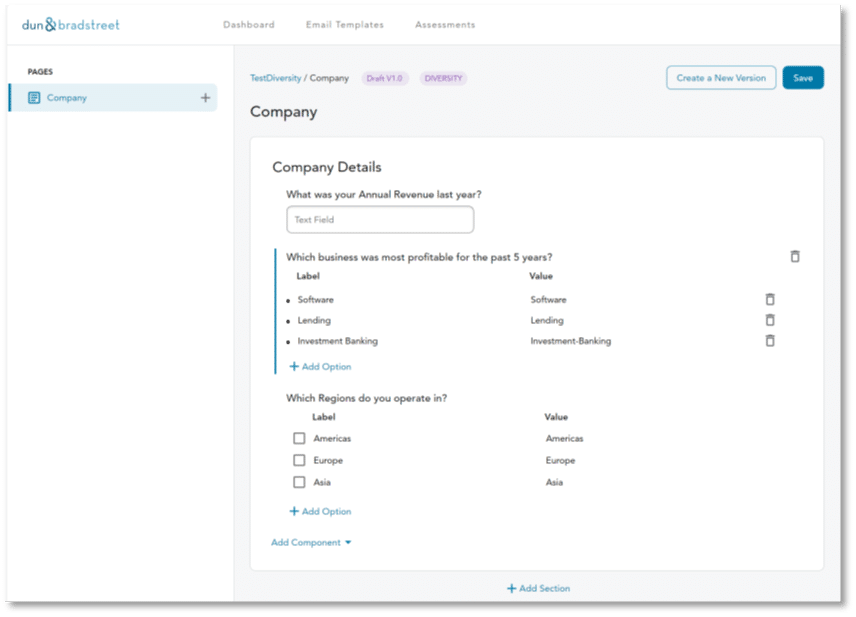Screen dimensions: 856x617
Task: Expand the Add Component dropdown
Action: (311, 543)
